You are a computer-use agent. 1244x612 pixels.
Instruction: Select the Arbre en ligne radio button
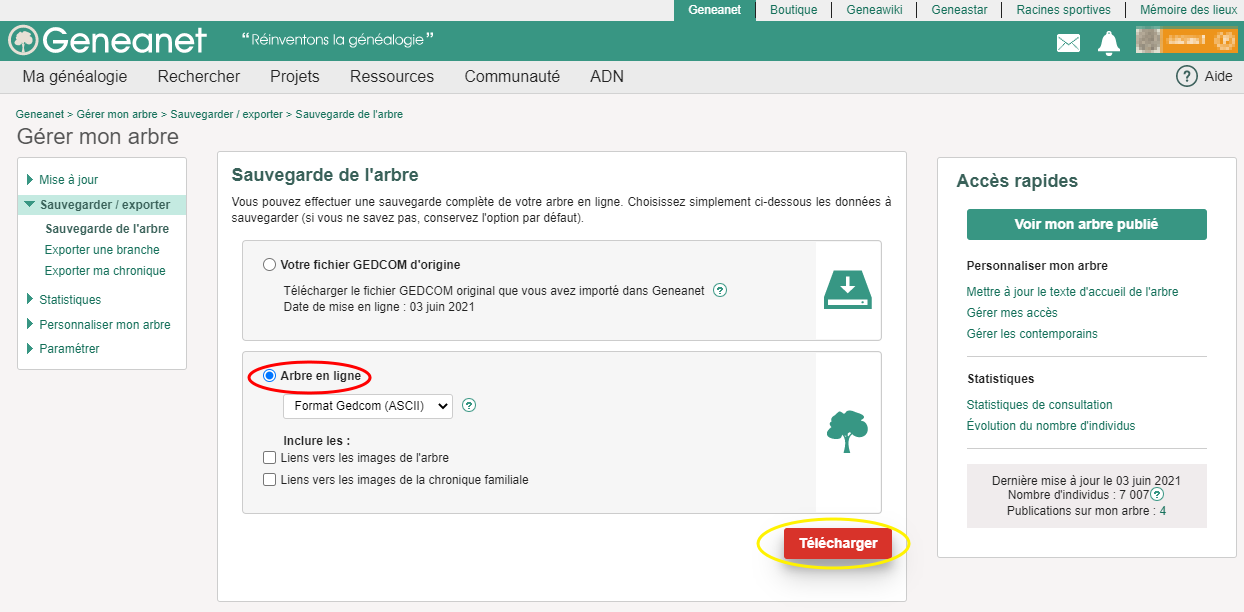269,376
